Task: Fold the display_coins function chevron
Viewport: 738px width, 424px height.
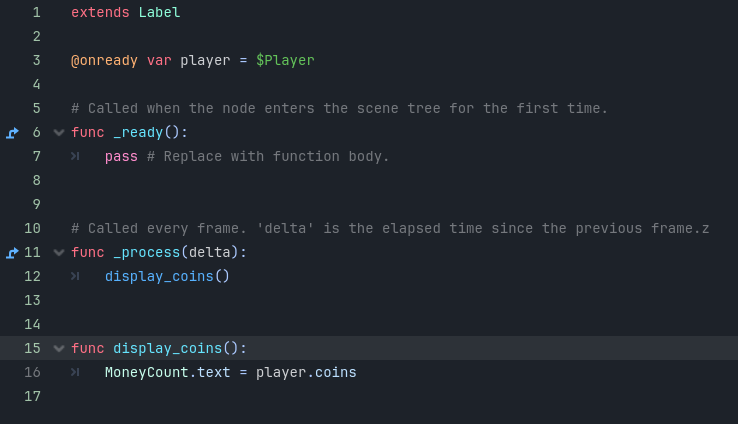Action: (59, 349)
